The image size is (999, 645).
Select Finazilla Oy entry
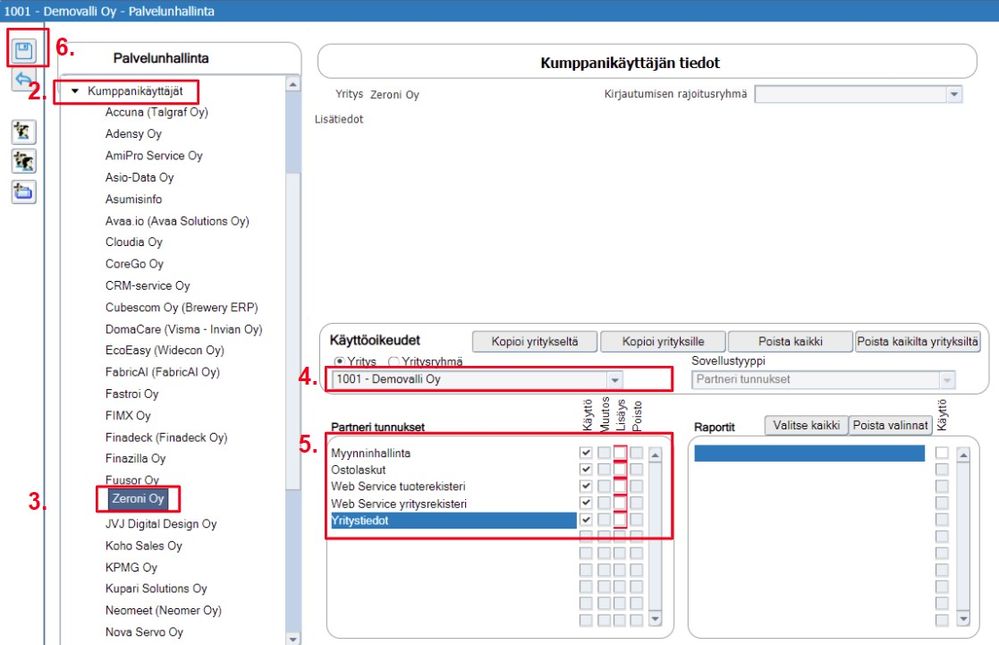coord(136,458)
